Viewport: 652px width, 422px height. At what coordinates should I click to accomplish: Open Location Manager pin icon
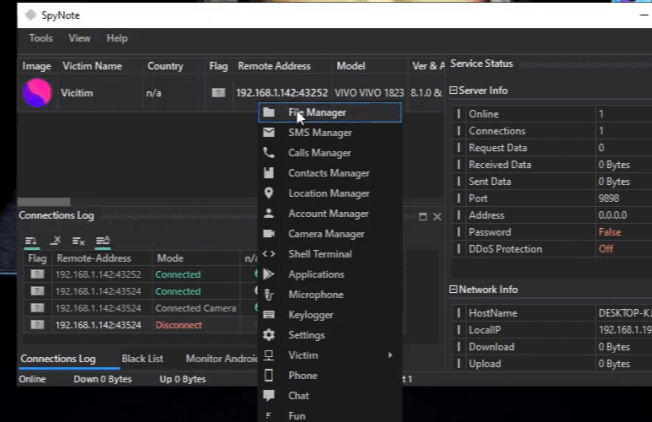pos(268,193)
